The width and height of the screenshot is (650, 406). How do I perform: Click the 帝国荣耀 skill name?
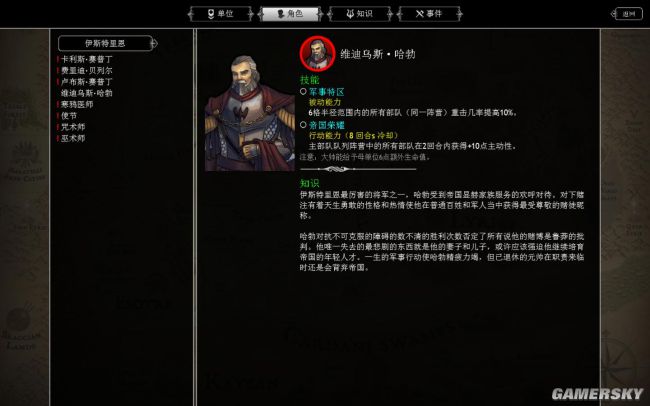pyautogui.click(x=327, y=125)
